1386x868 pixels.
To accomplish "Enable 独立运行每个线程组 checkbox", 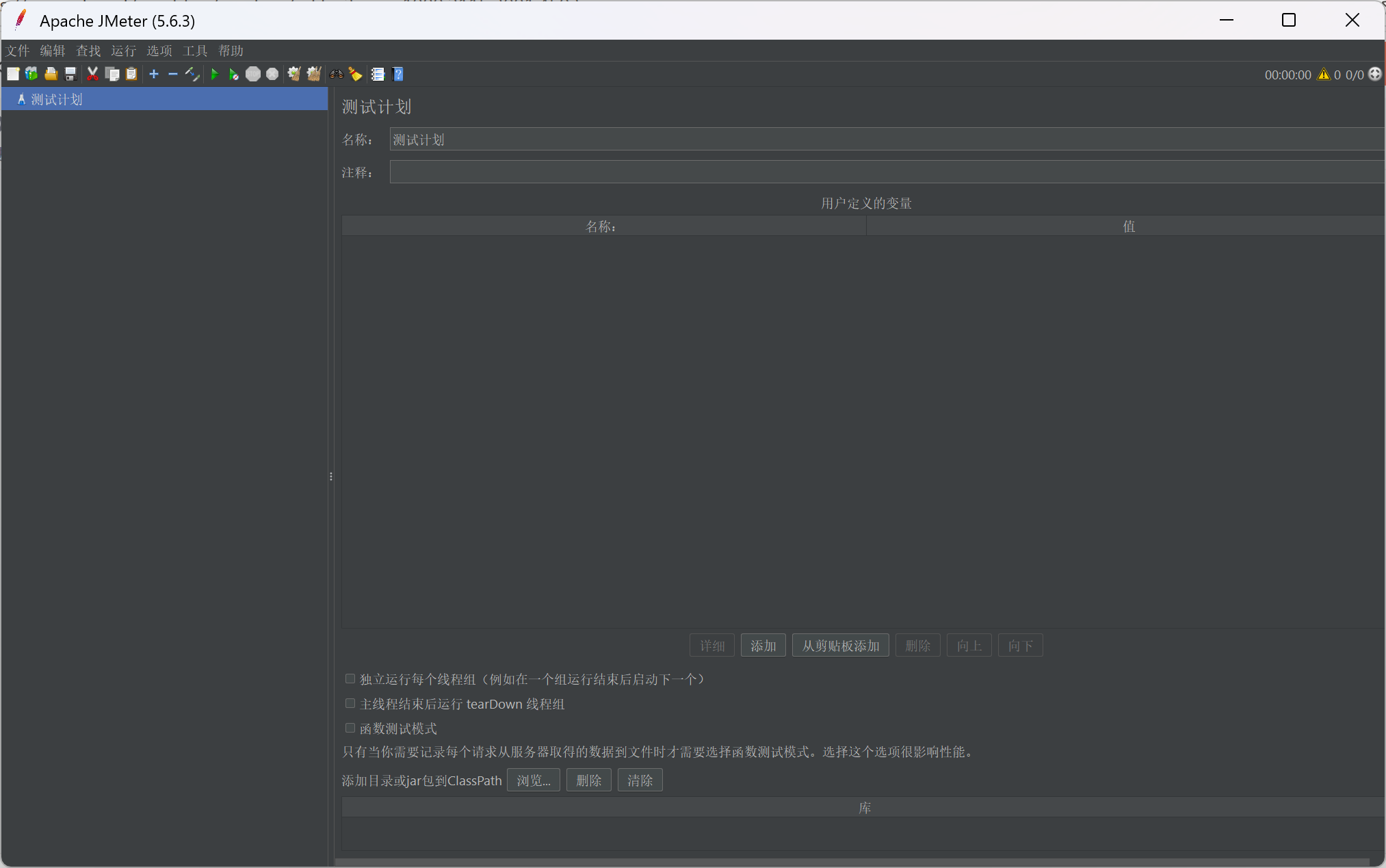I will 350,679.
